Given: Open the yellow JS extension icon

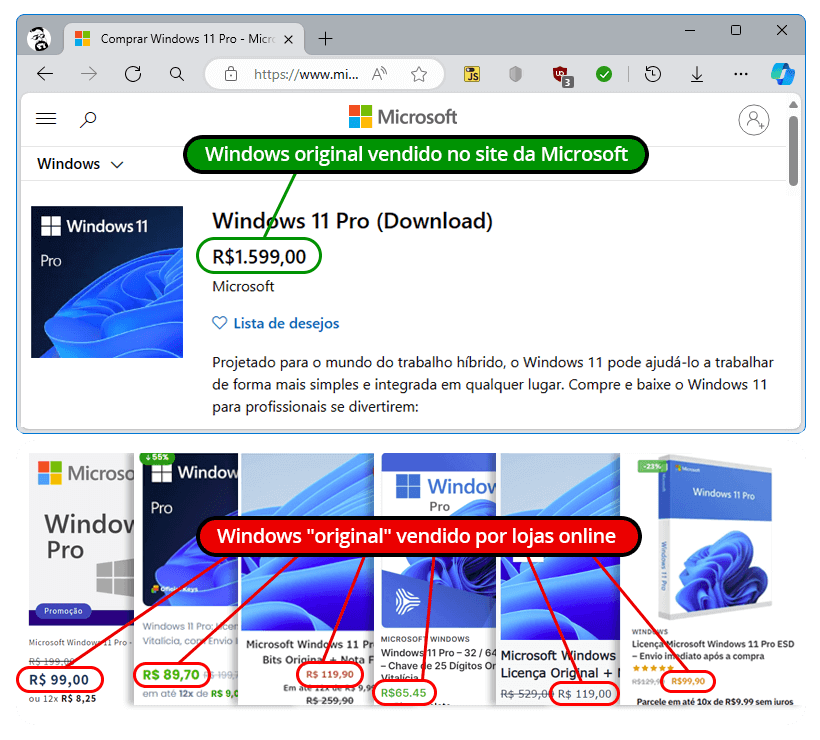Looking at the screenshot, I should tap(472, 74).
